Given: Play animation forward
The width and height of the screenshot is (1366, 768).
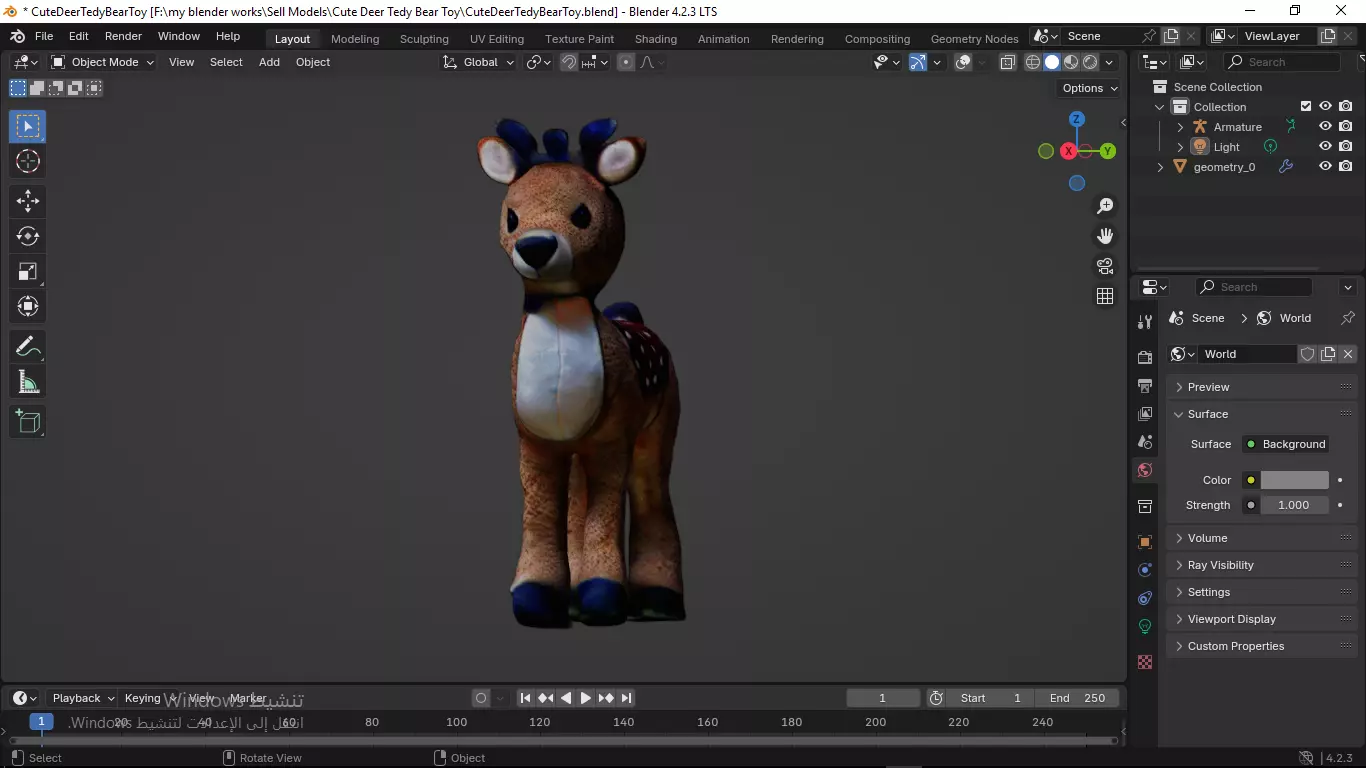Looking at the screenshot, I should pyautogui.click(x=586, y=698).
